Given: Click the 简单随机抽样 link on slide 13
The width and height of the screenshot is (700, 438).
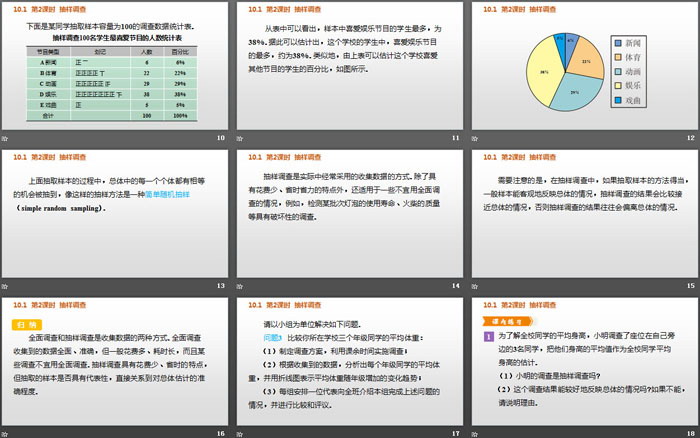Looking at the screenshot, I should 179,196.
